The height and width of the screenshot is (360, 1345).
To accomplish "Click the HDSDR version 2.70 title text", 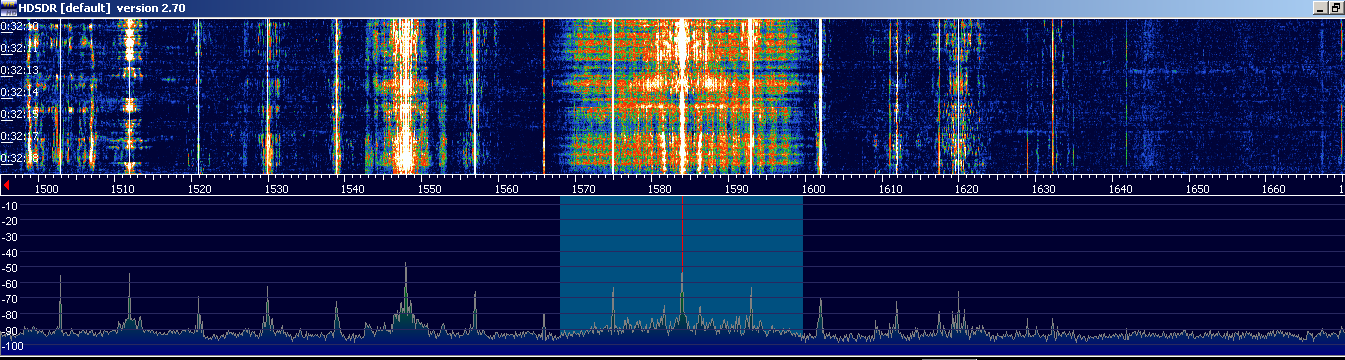I will [101, 8].
